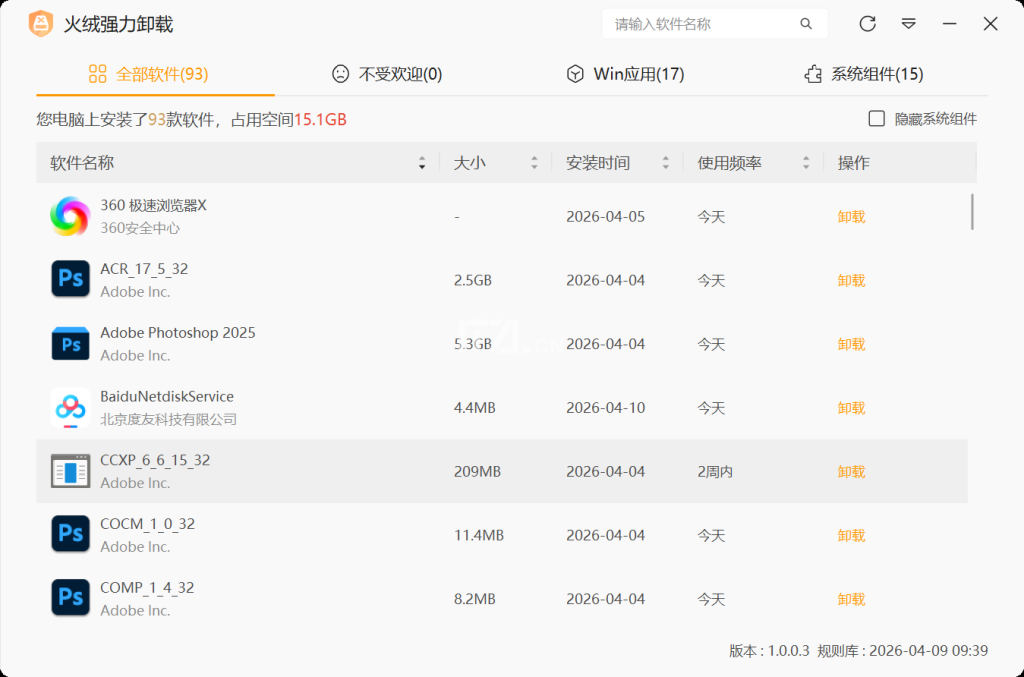Screen dimensions: 1024x677
Task: Click the sad face icon of 不受欢迎 tab
Action: click(x=340, y=74)
